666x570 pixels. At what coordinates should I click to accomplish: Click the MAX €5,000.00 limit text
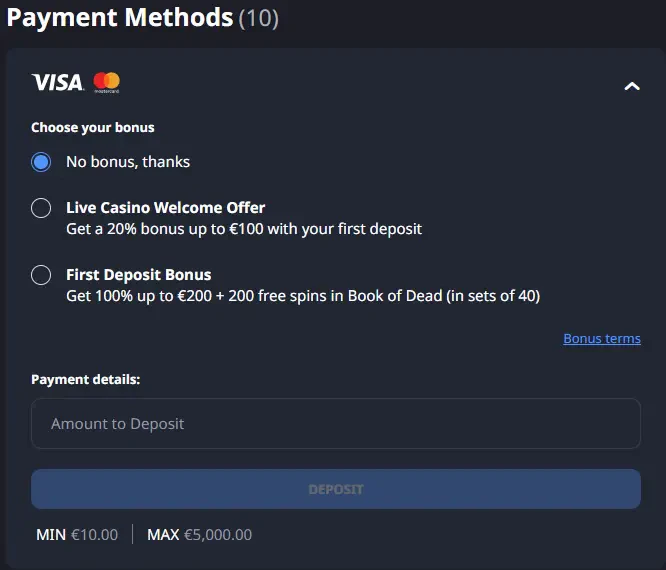click(200, 535)
